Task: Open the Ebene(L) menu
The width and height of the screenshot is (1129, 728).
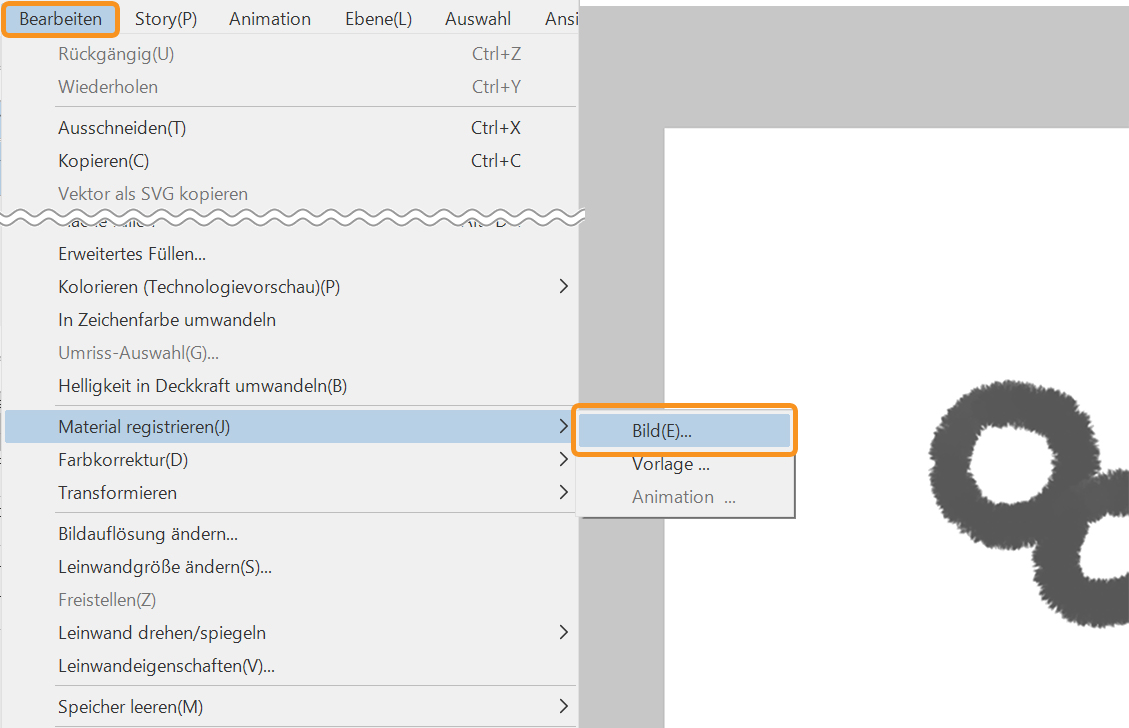Action: click(378, 19)
